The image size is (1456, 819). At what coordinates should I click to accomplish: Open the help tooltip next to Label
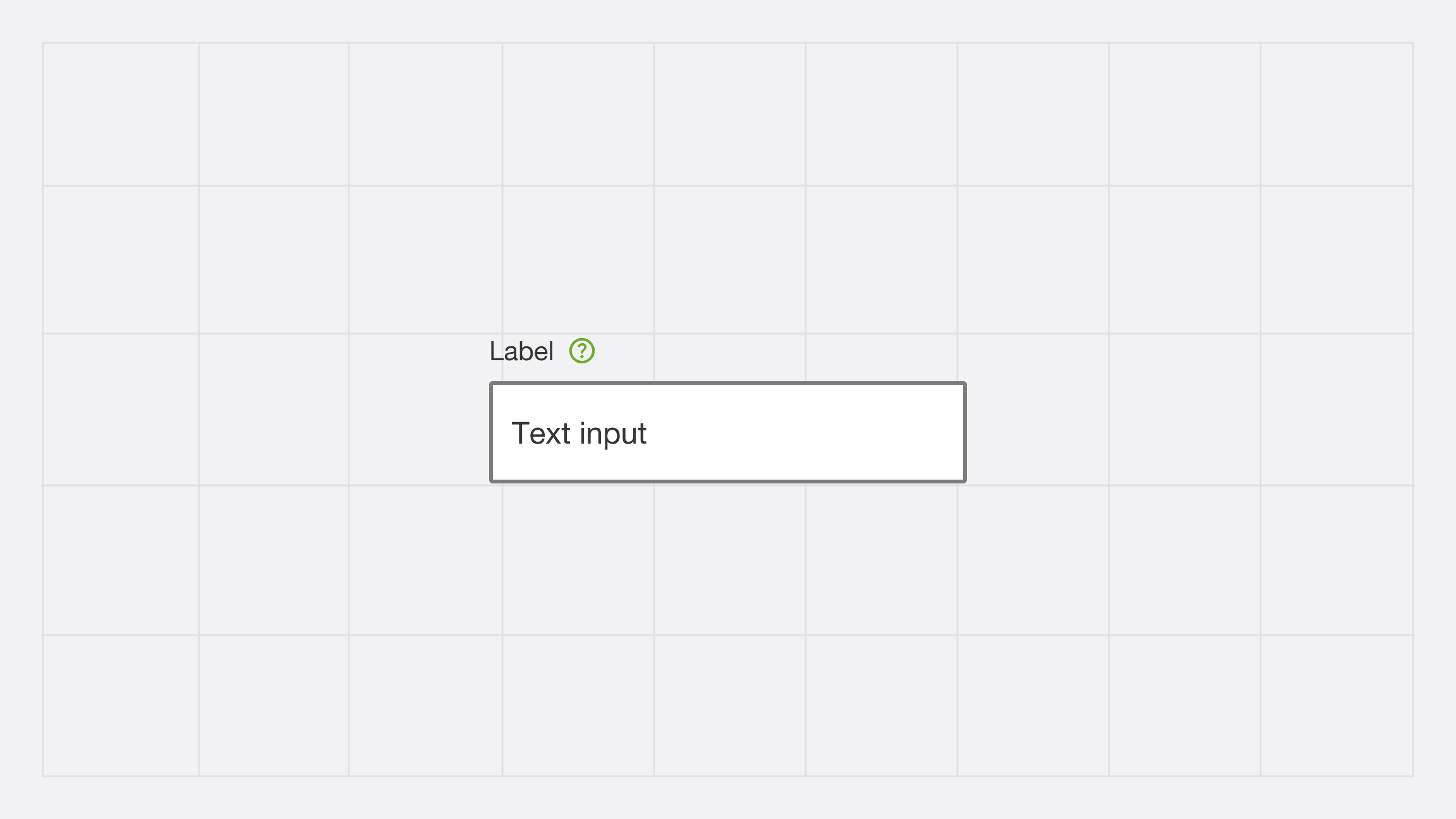coord(582,351)
